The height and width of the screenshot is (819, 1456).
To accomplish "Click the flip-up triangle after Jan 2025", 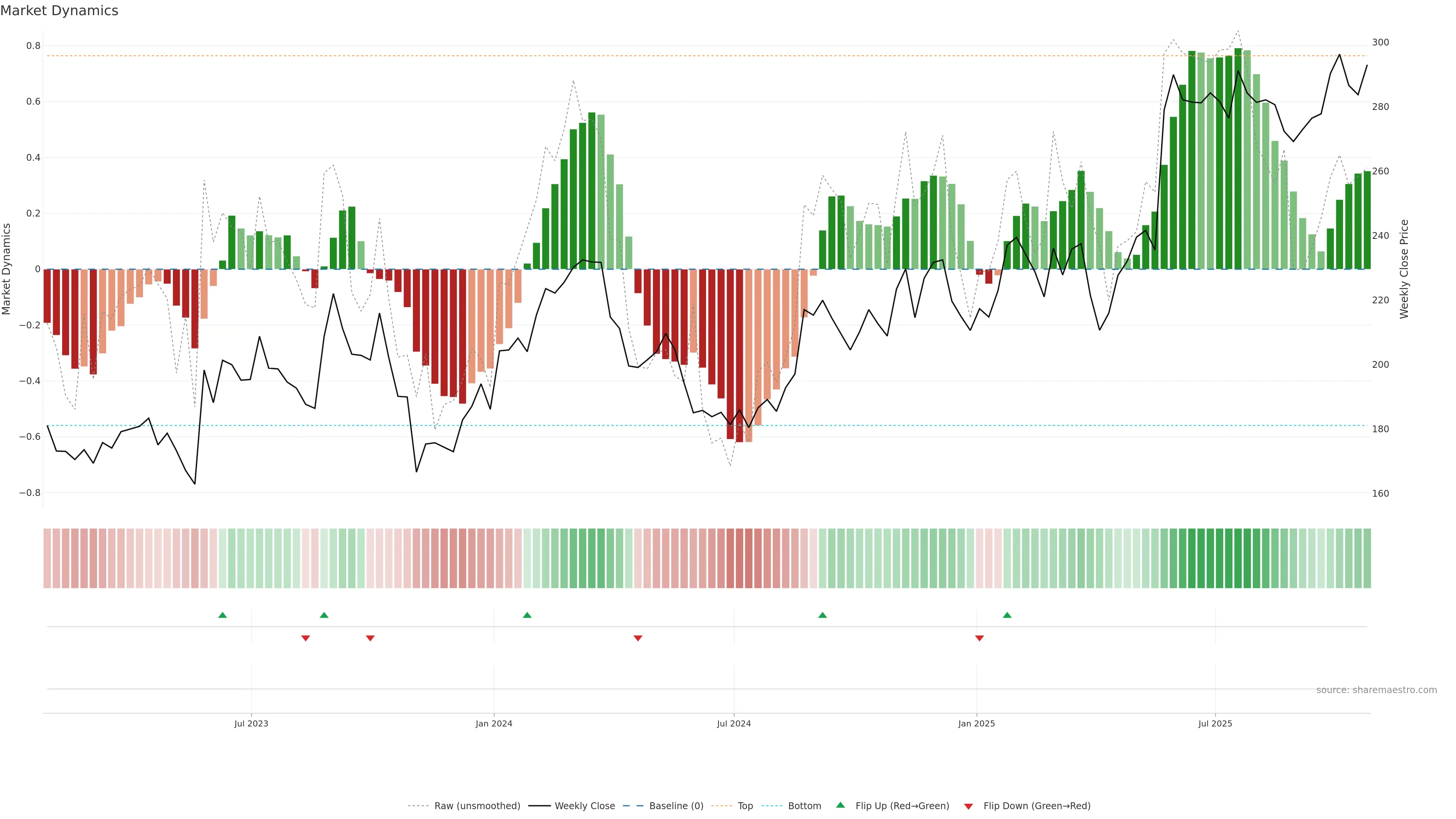I will 1007,615.
